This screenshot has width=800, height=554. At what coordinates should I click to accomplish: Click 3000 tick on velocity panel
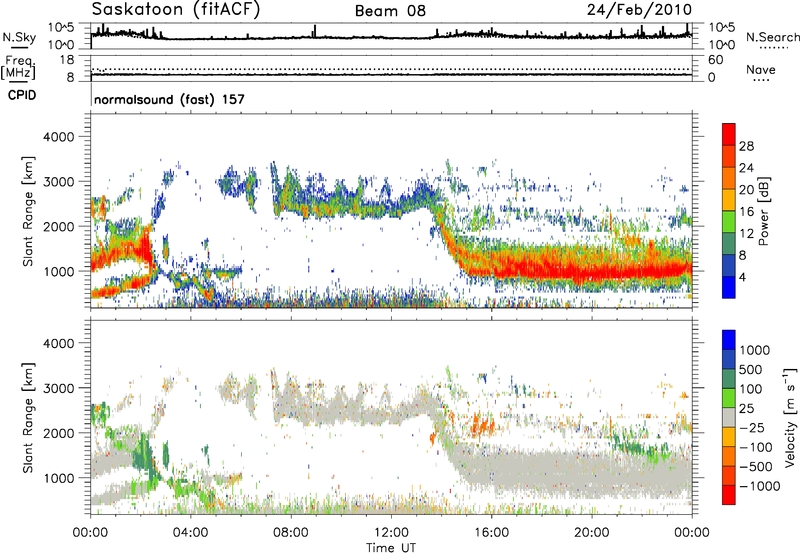[58, 388]
